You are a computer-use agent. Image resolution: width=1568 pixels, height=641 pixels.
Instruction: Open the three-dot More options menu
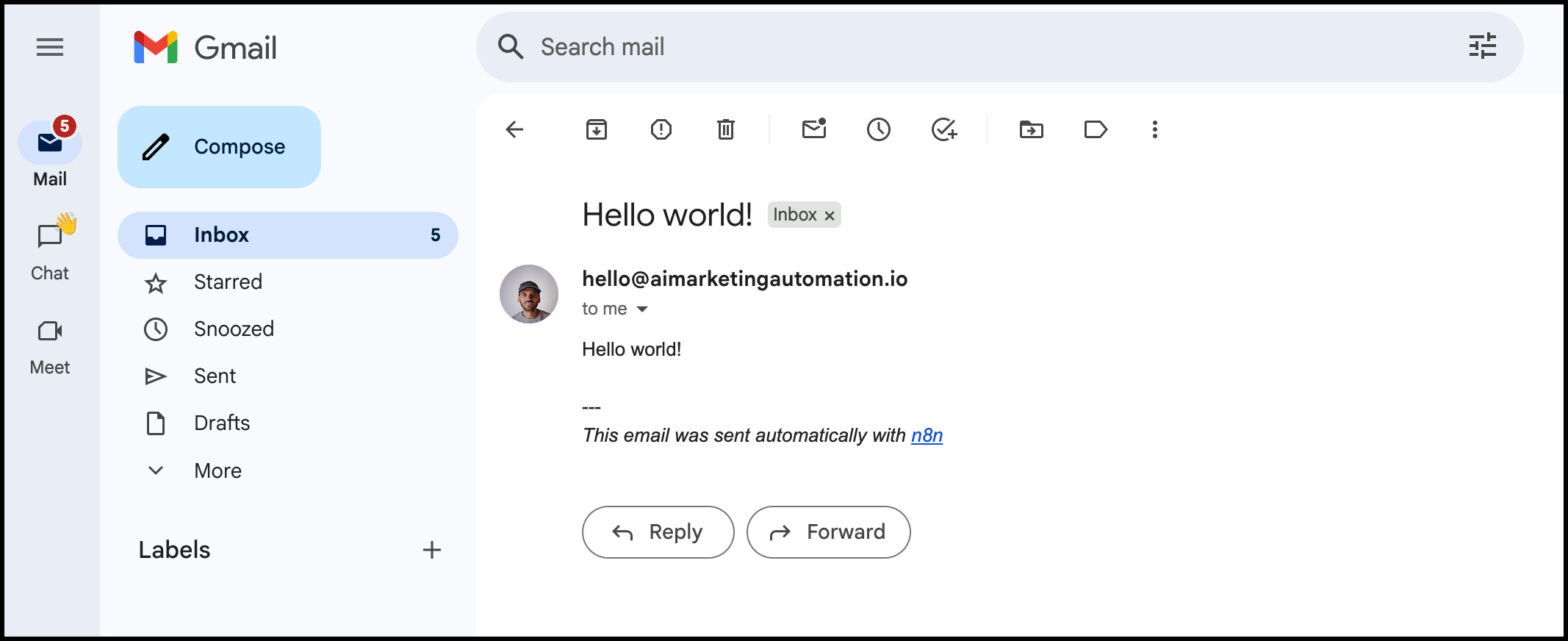1154,130
